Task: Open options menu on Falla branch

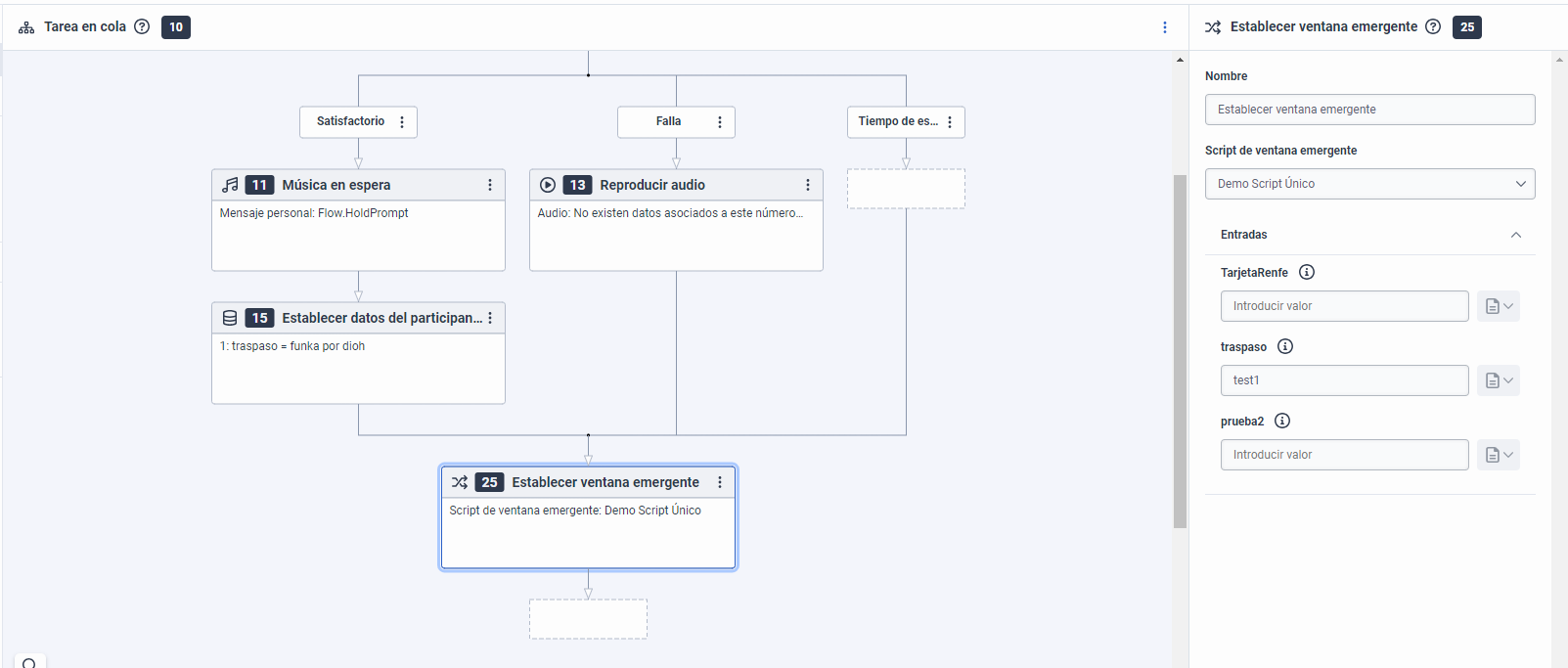Action: (720, 122)
